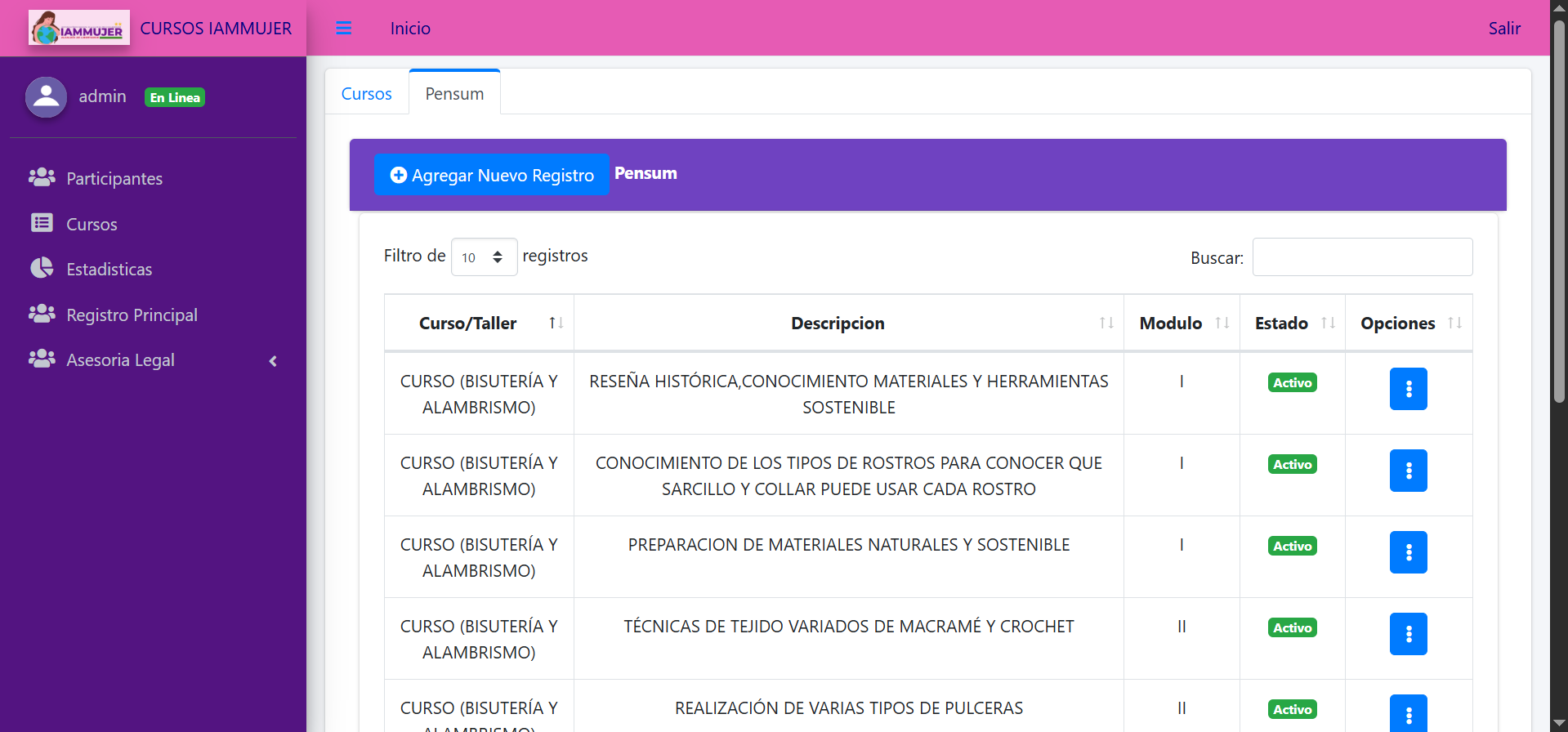Open options for TÉCNICAS DE TEJIDO row
Viewport: 1568px width, 732px height.
tap(1408, 634)
